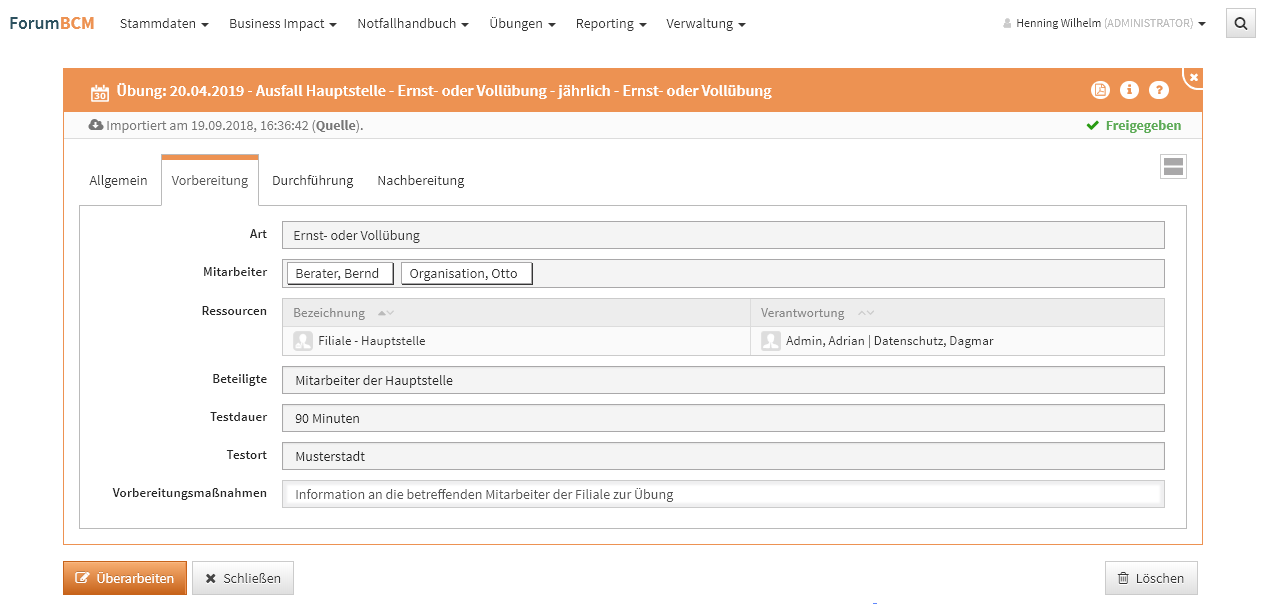Click the Beteiligte field
Image resolution: width=1270 pixels, height=604 pixels.
723,380
